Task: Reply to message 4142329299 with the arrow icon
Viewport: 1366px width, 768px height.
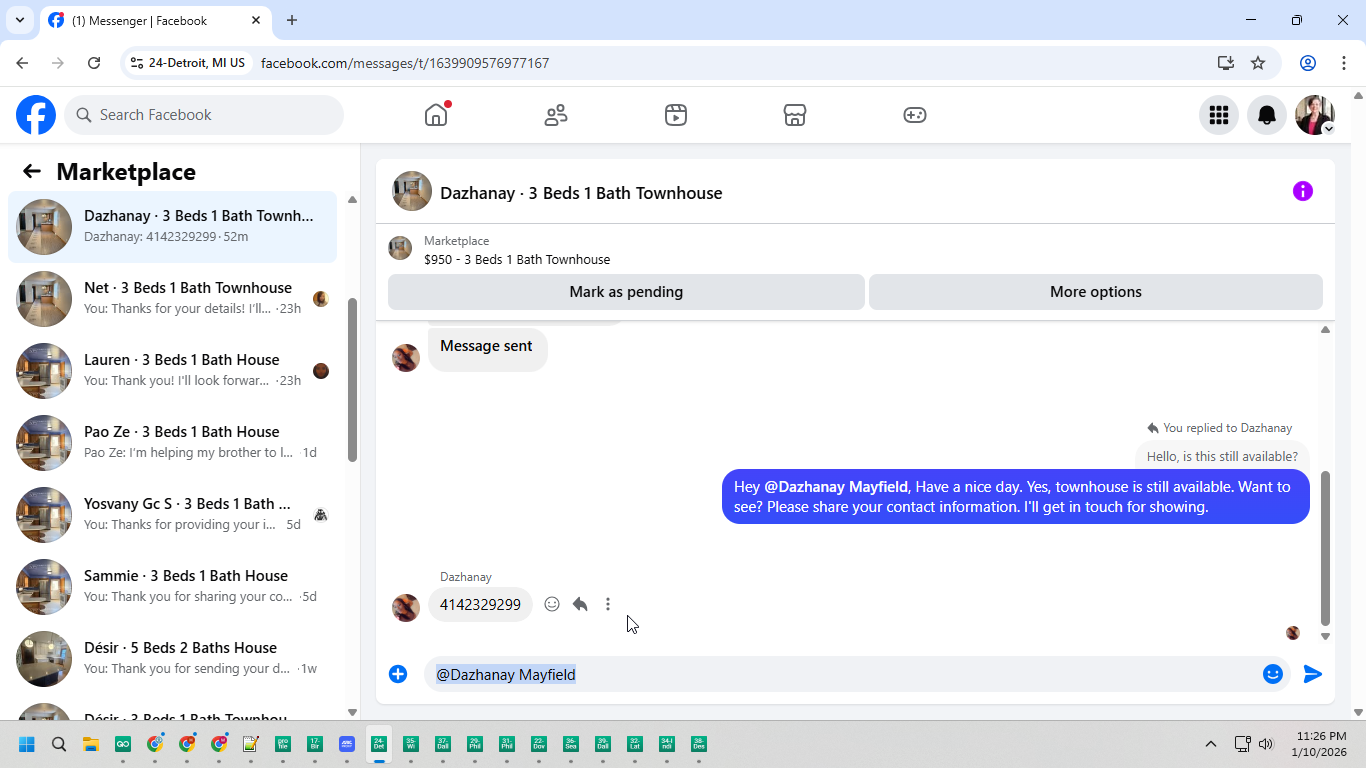Action: pos(580,604)
